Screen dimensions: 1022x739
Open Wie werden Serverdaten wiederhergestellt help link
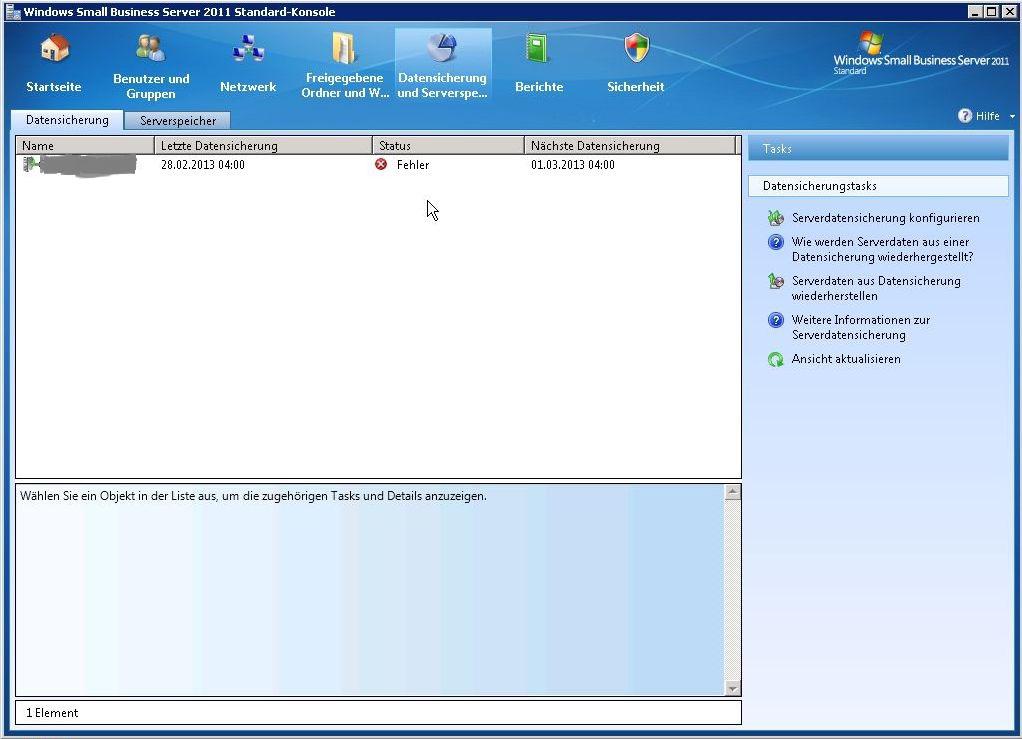click(883, 249)
